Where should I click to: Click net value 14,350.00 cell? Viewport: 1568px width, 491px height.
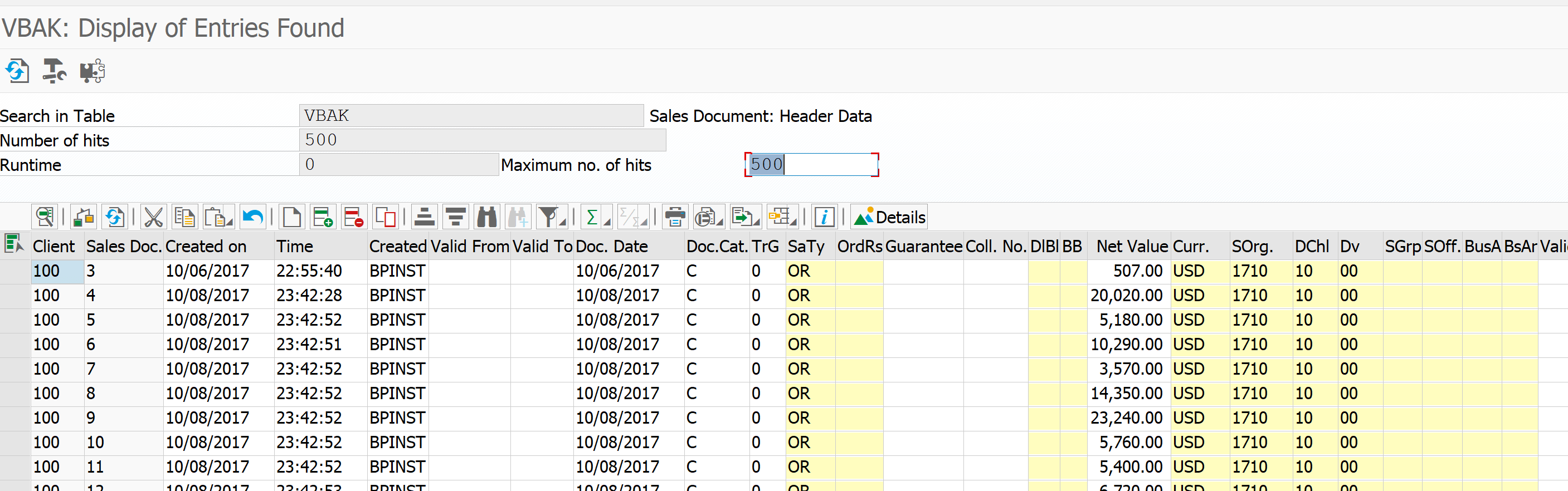click(1129, 394)
